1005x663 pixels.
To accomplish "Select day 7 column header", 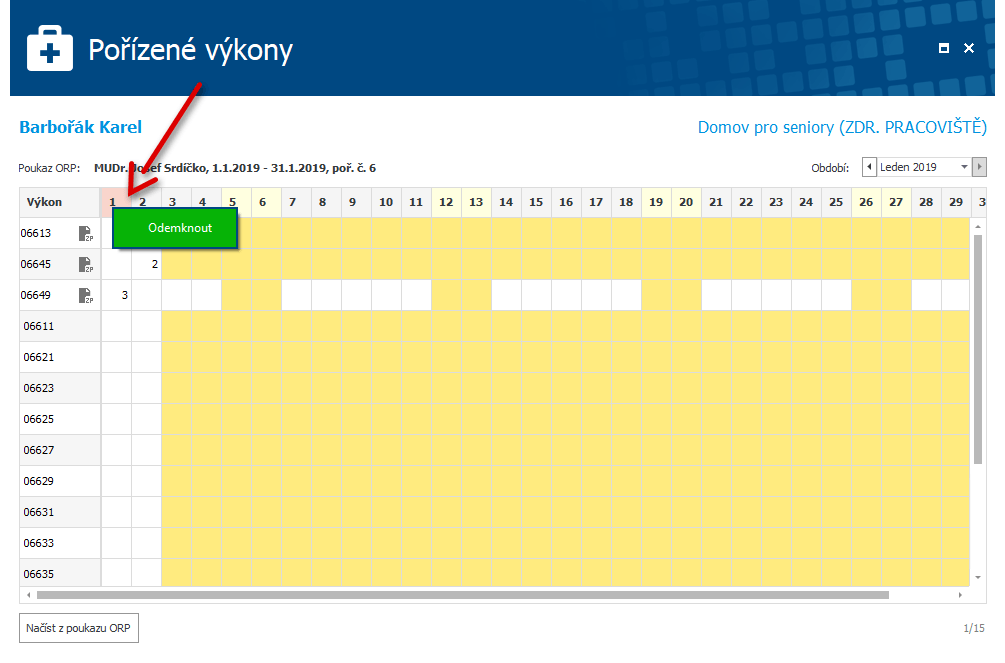I will click(296, 202).
